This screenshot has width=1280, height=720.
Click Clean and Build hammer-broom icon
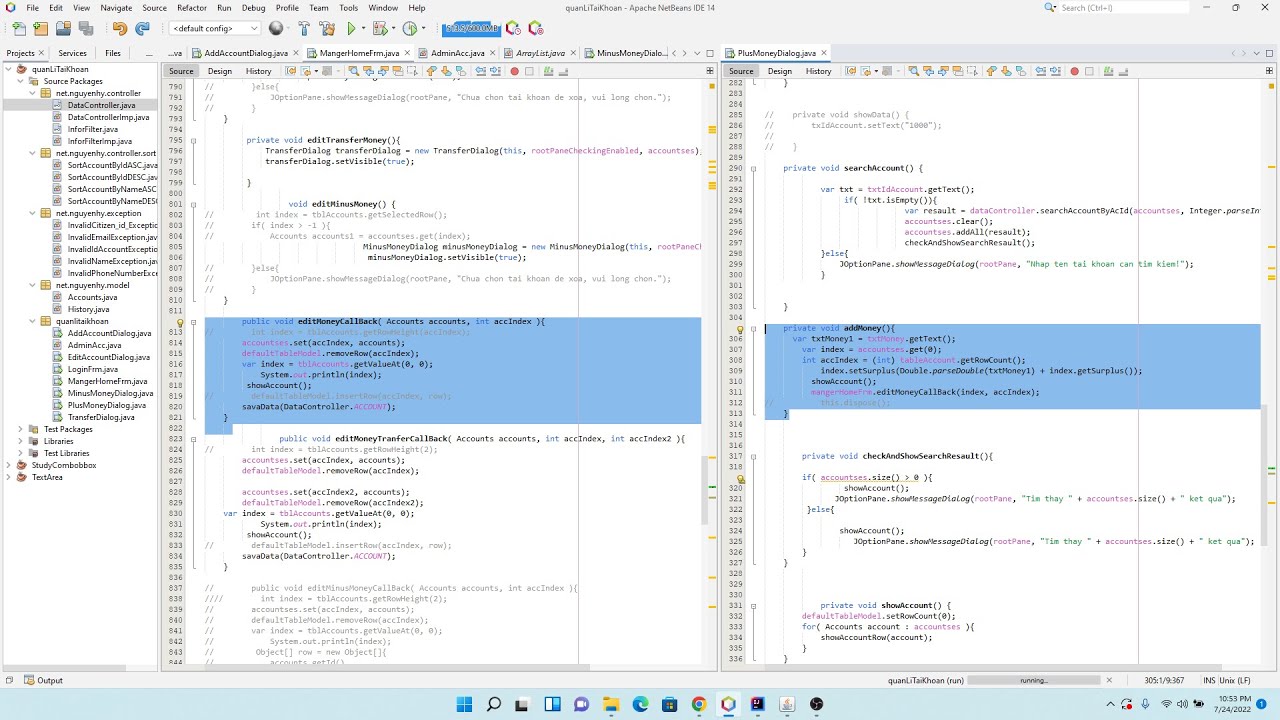click(327, 29)
